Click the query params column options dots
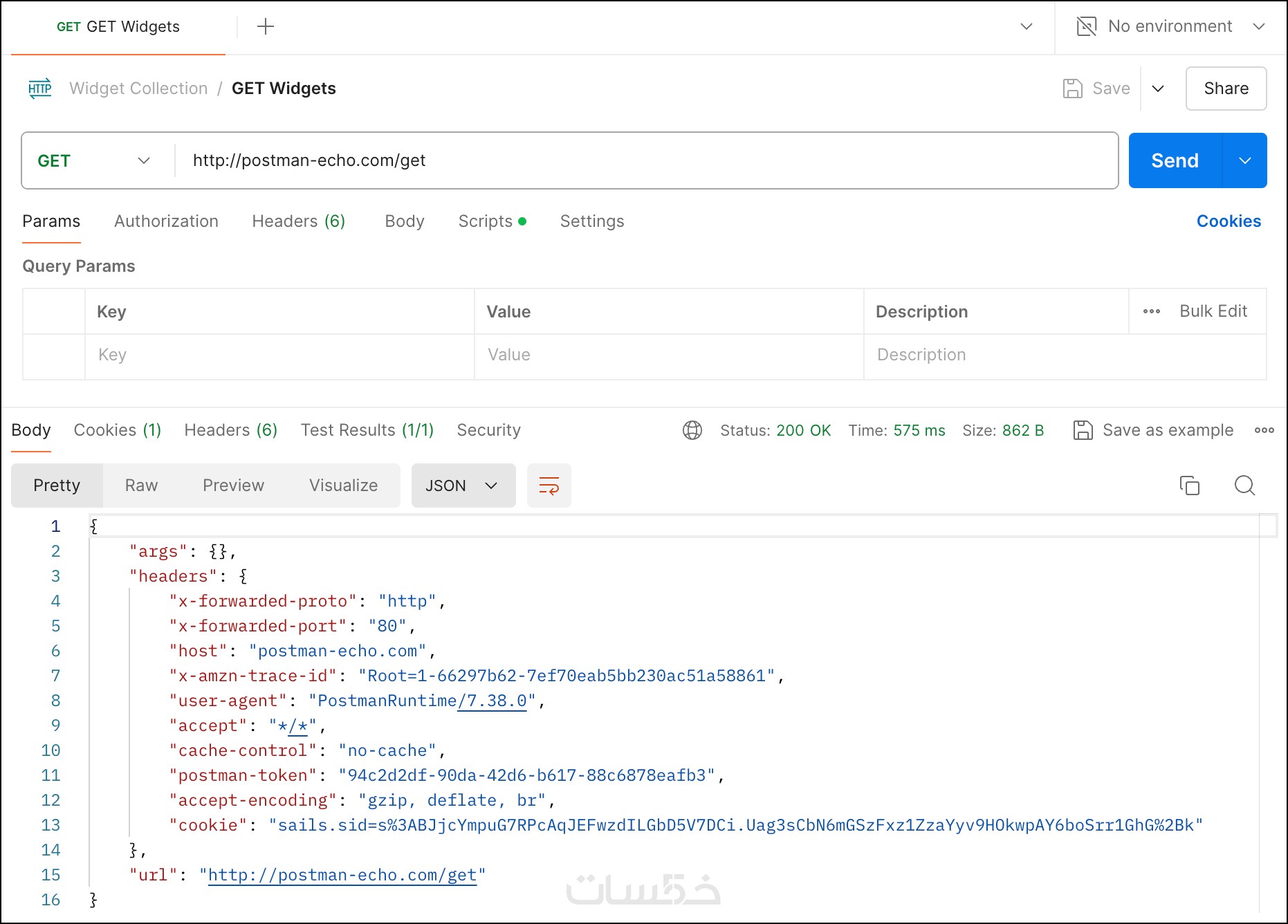The image size is (1288, 924). pyautogui.click(x=1152, y=312)
